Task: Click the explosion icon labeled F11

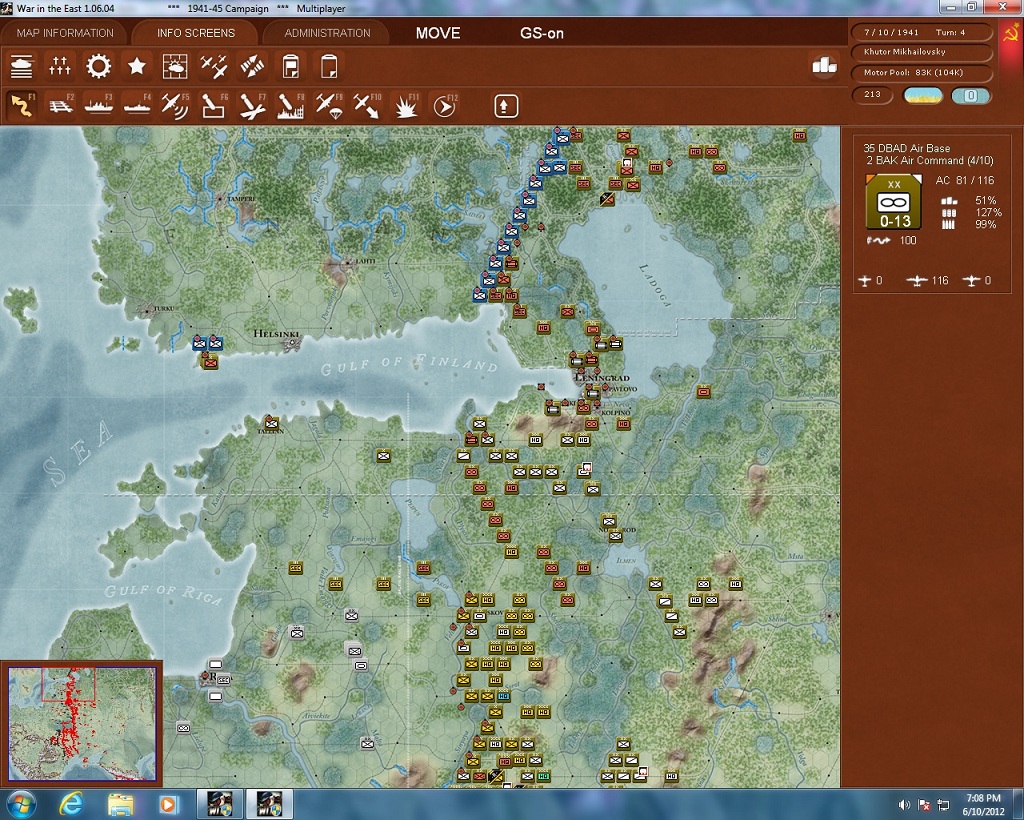Action: point(406,106)
